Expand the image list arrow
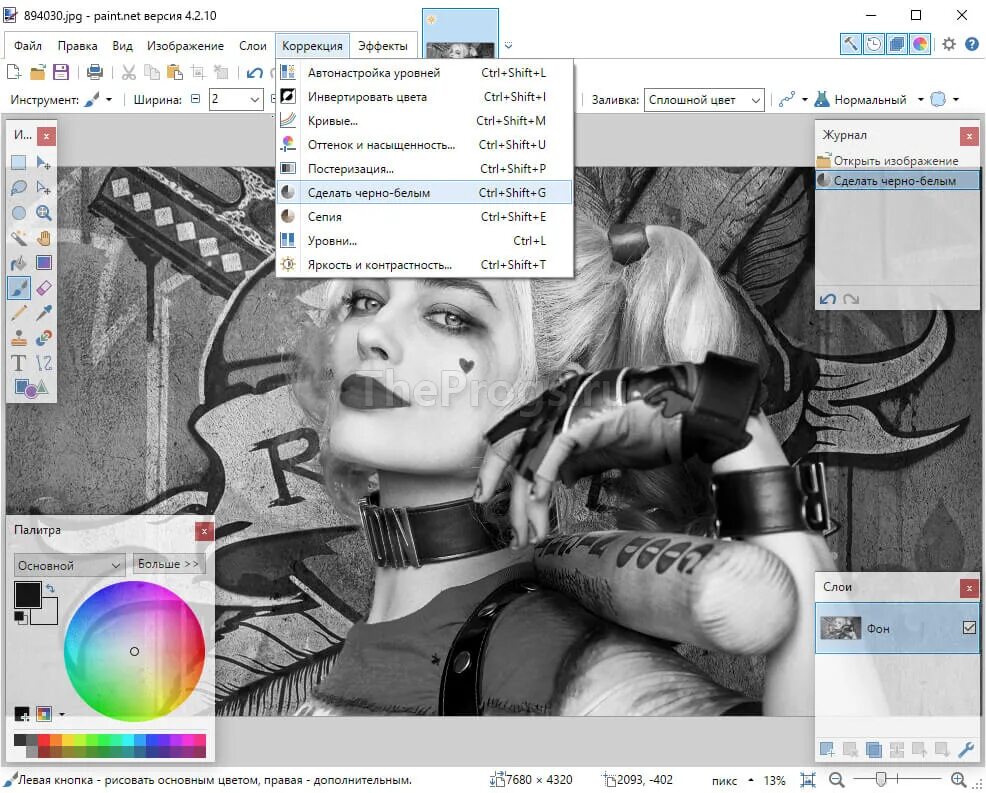The height and width of the screenshot is (793, 986). click(x=508, y=45)
